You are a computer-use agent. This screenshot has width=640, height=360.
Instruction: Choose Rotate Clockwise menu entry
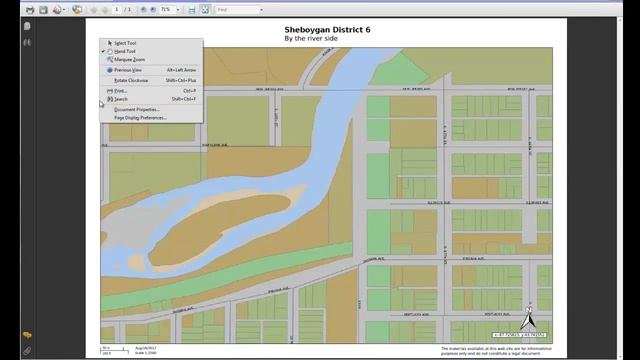(151, 80)
